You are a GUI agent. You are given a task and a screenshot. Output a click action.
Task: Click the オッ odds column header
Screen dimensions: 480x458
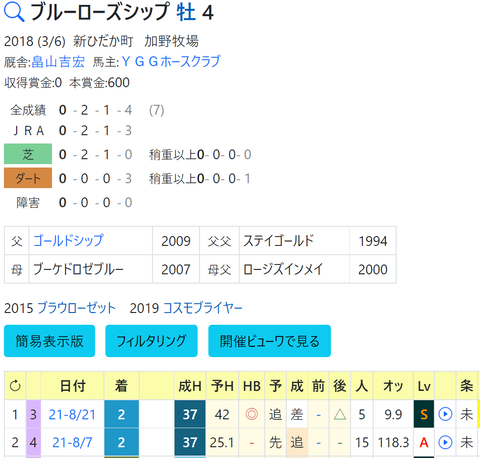(x=393, y=386)
